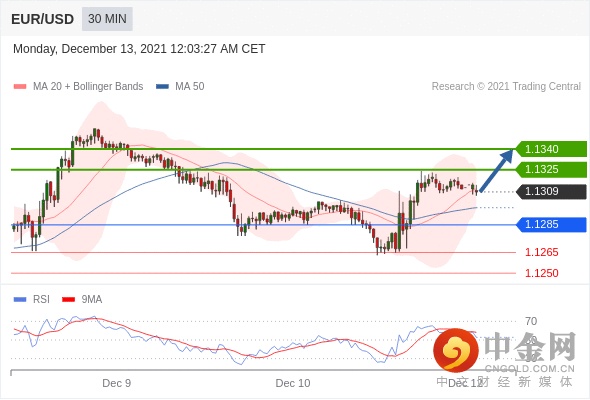Click the blue RSI legend swatch

tap(20, 300)
